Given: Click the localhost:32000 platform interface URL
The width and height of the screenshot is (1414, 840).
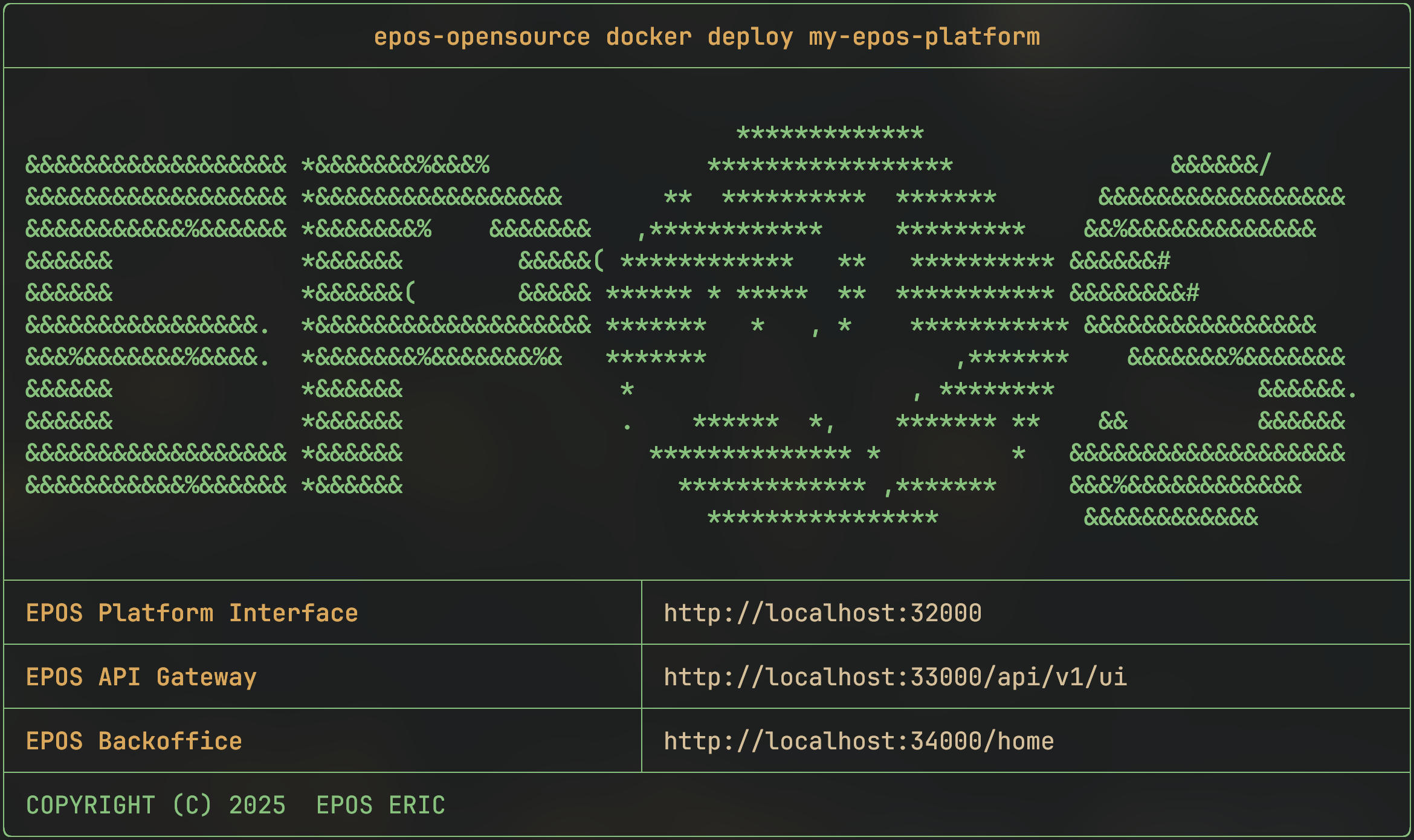Looking at the screenshot, I should click(822, 613).
